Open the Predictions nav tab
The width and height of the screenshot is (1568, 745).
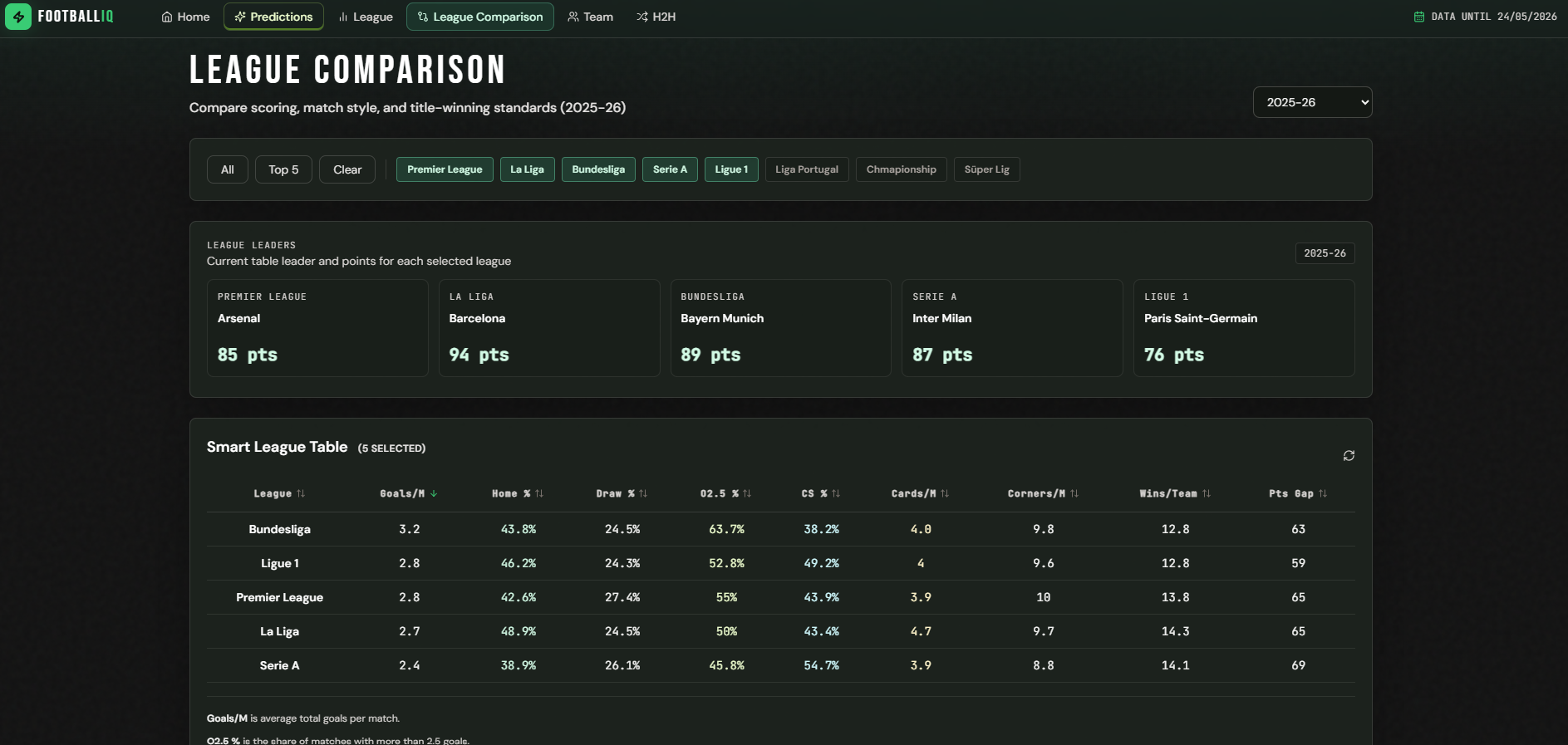[273, 17]
